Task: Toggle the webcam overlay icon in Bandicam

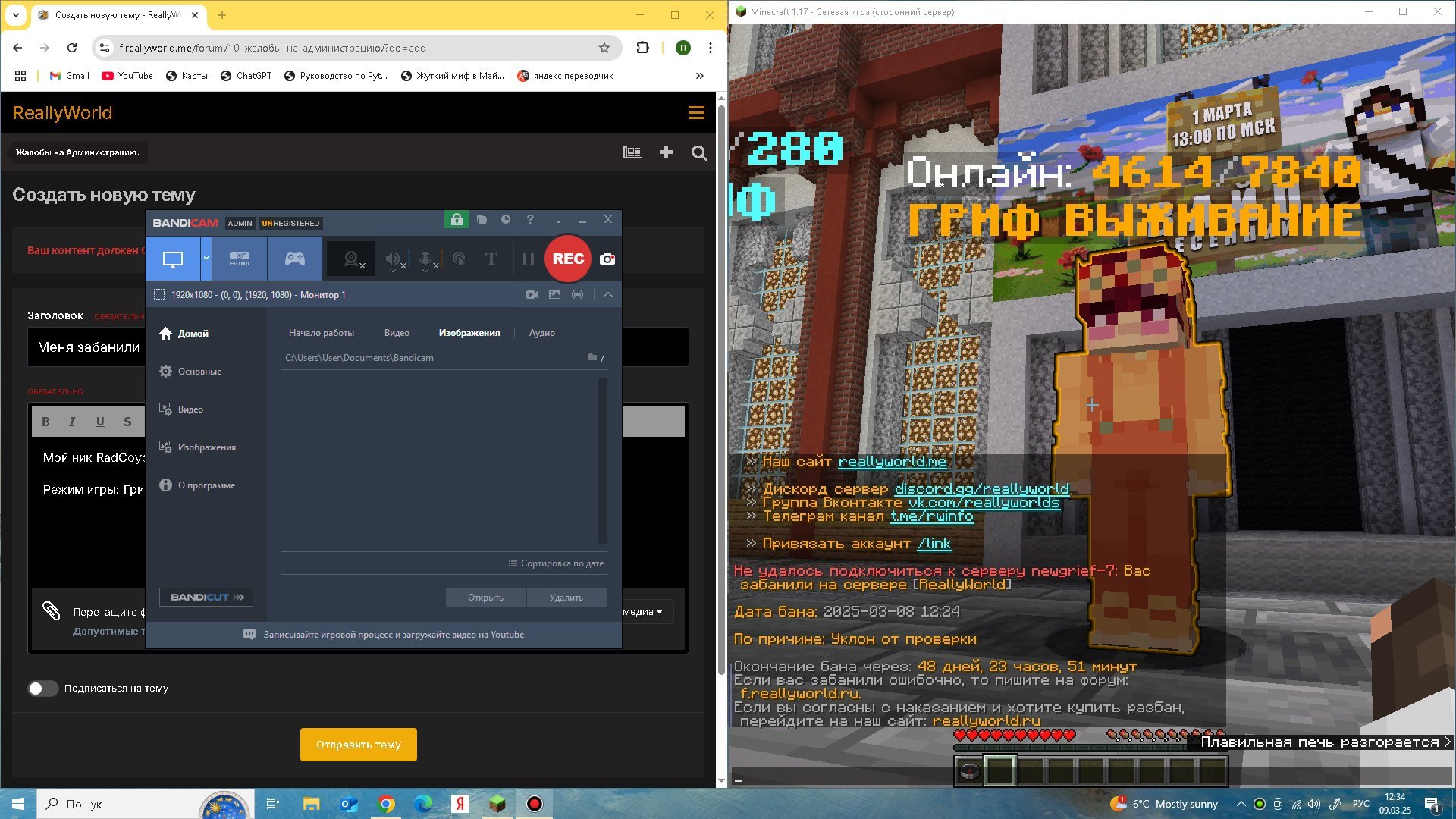Action: (351, 259)
